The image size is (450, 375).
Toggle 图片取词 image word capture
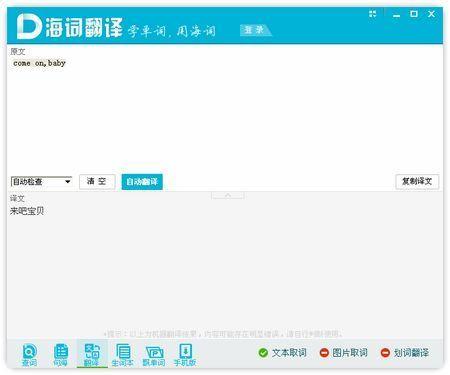pos(343,353)
